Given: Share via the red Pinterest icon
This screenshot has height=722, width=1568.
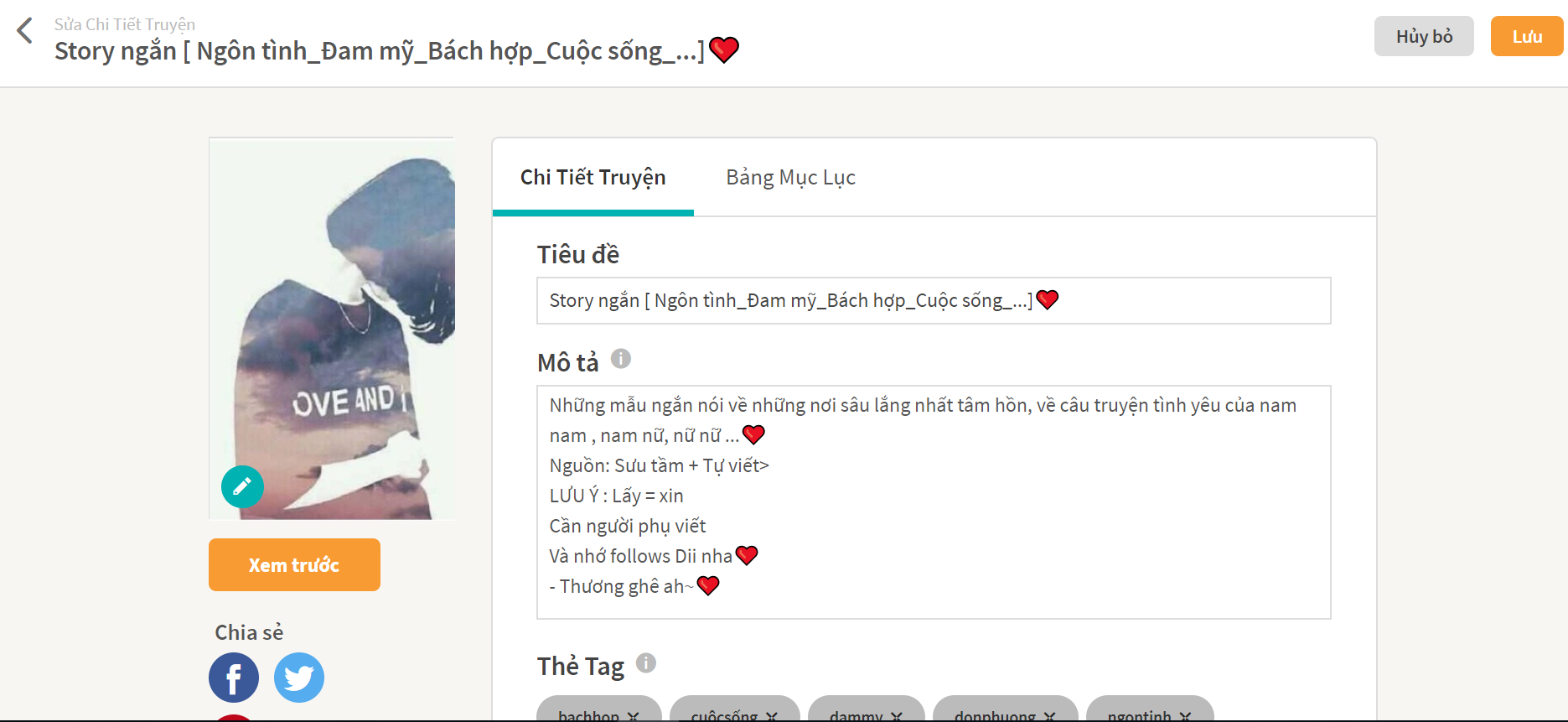Looking at the screenshot, I should (234, 718).
